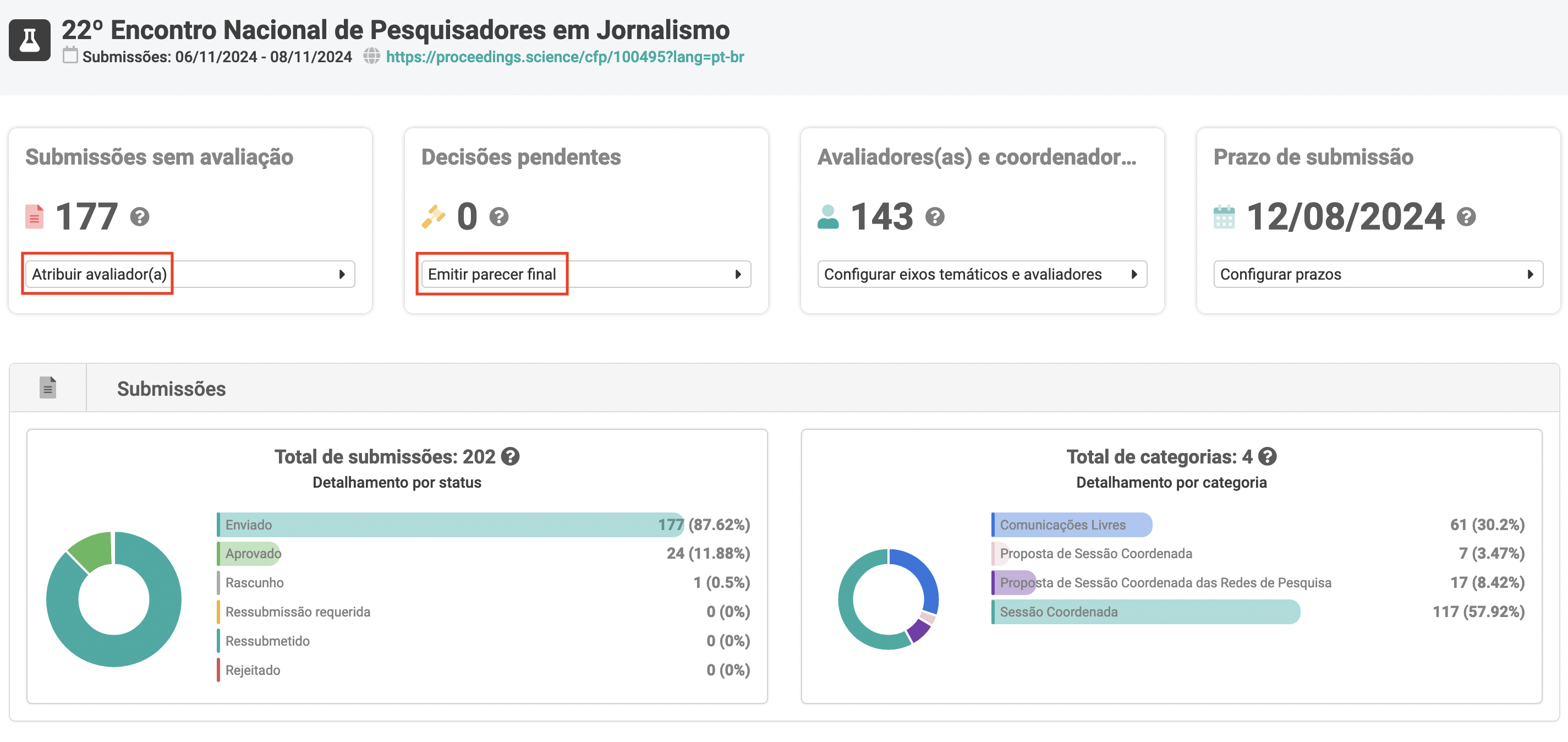
Task: Click the Detalhamento por status subtitle
Action: pos(397,483)
